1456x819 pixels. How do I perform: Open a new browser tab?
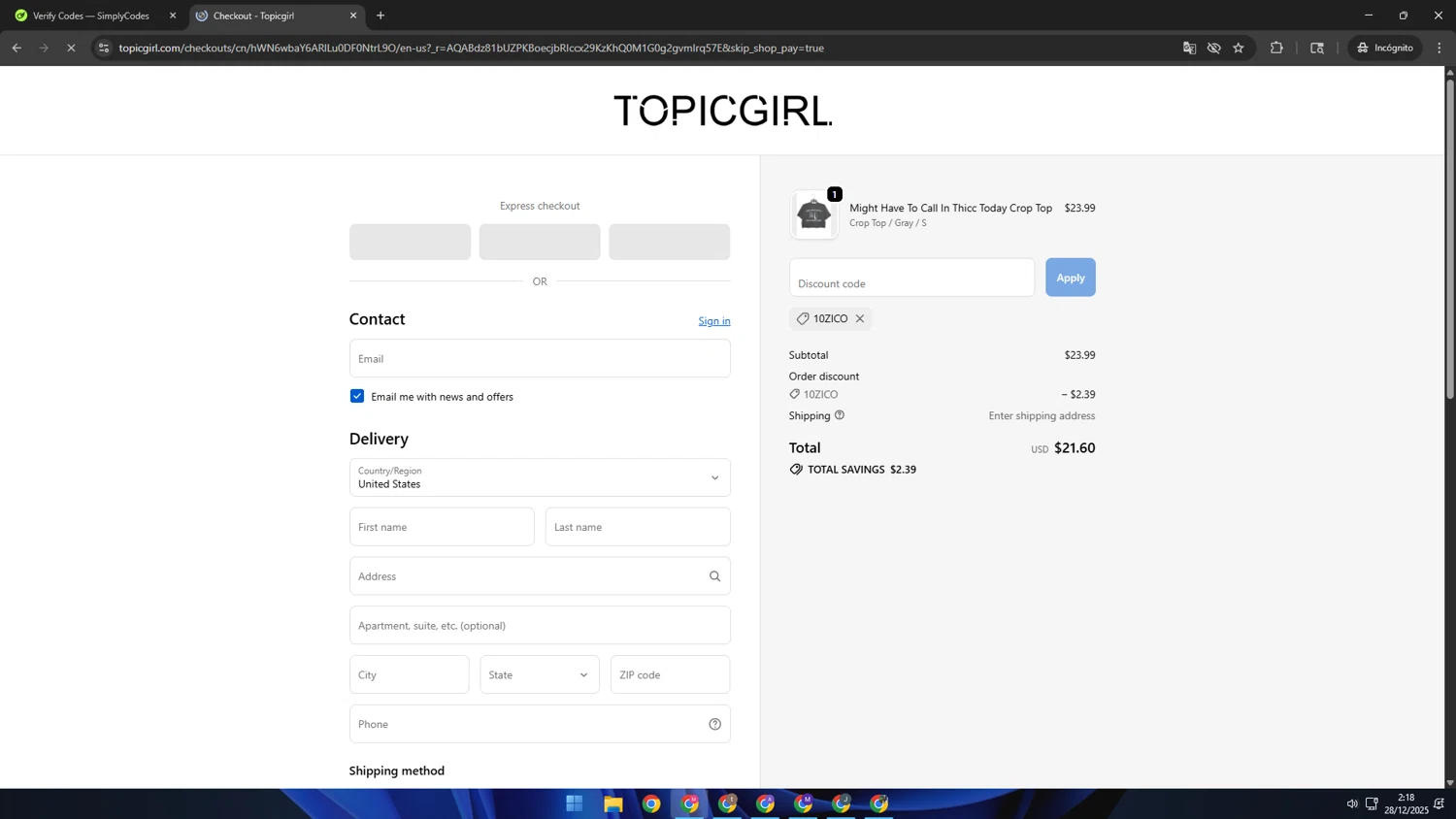click(x=381, y=16)
